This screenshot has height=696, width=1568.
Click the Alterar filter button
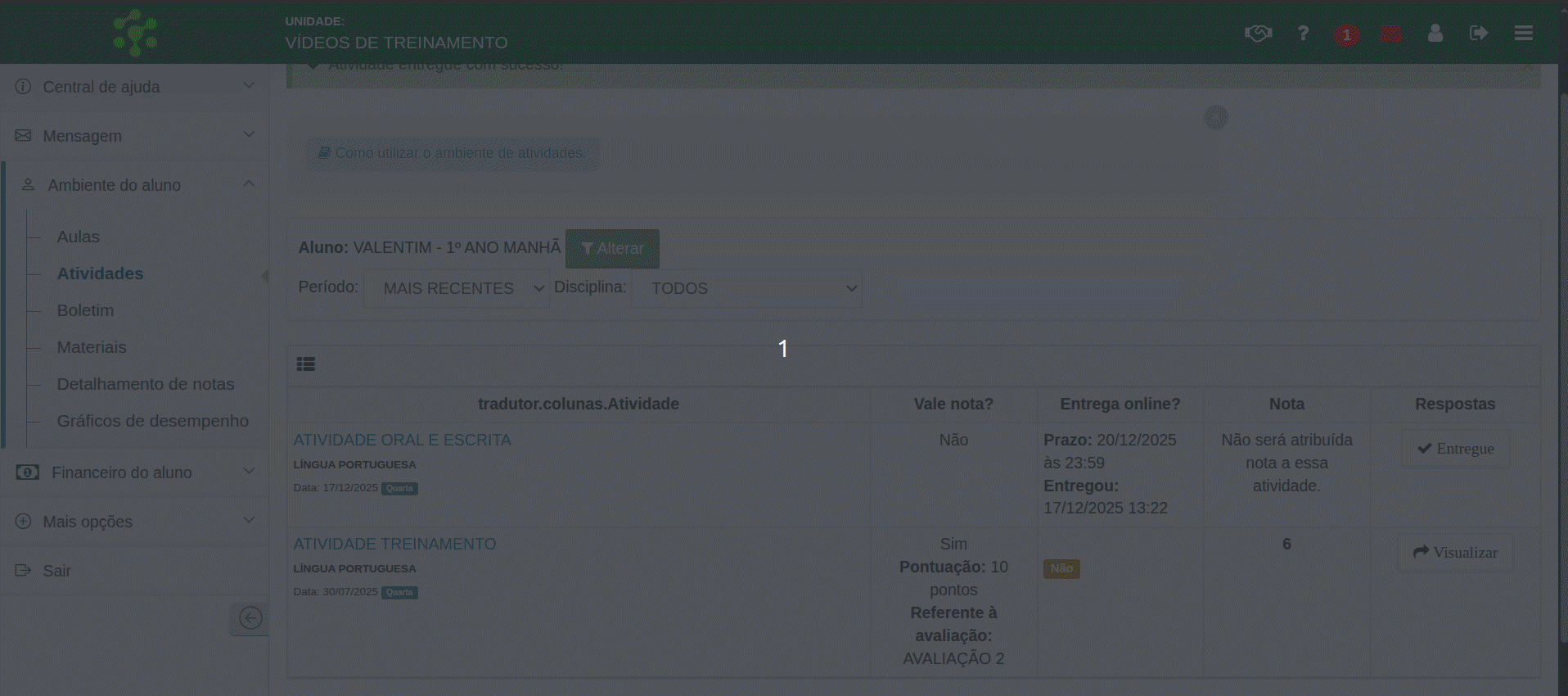pyautogui.click(x=612, y=249)
